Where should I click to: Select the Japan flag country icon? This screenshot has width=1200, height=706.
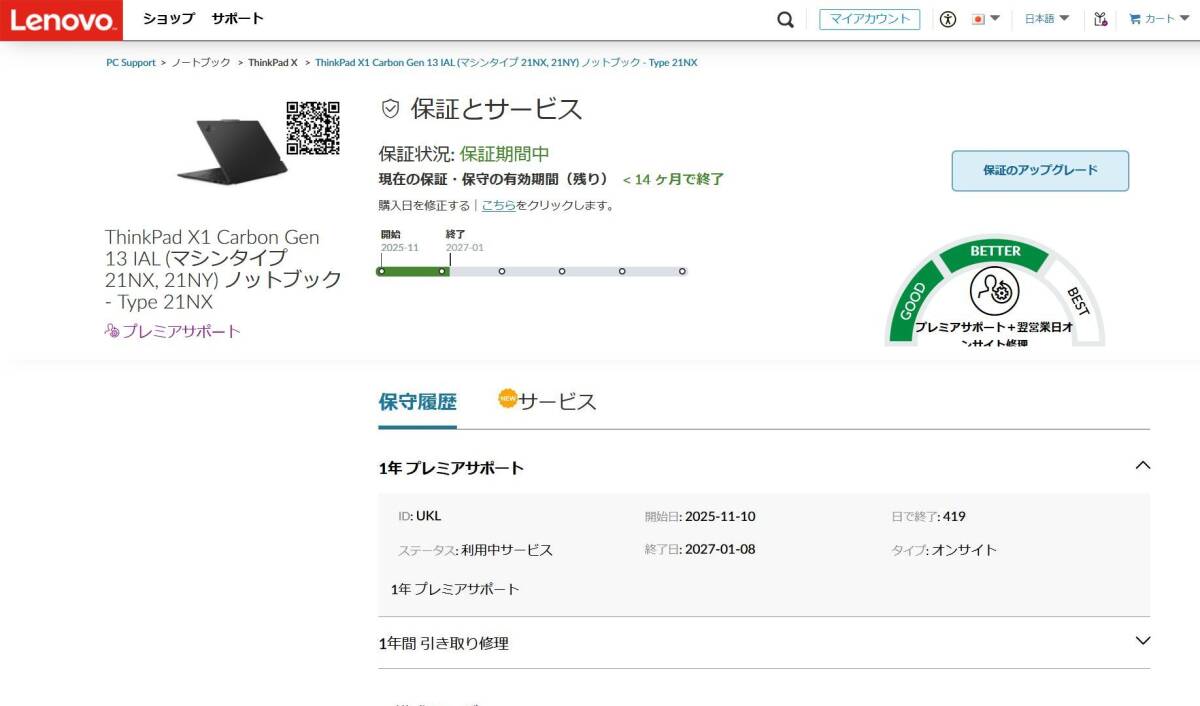tap(976, 19)
